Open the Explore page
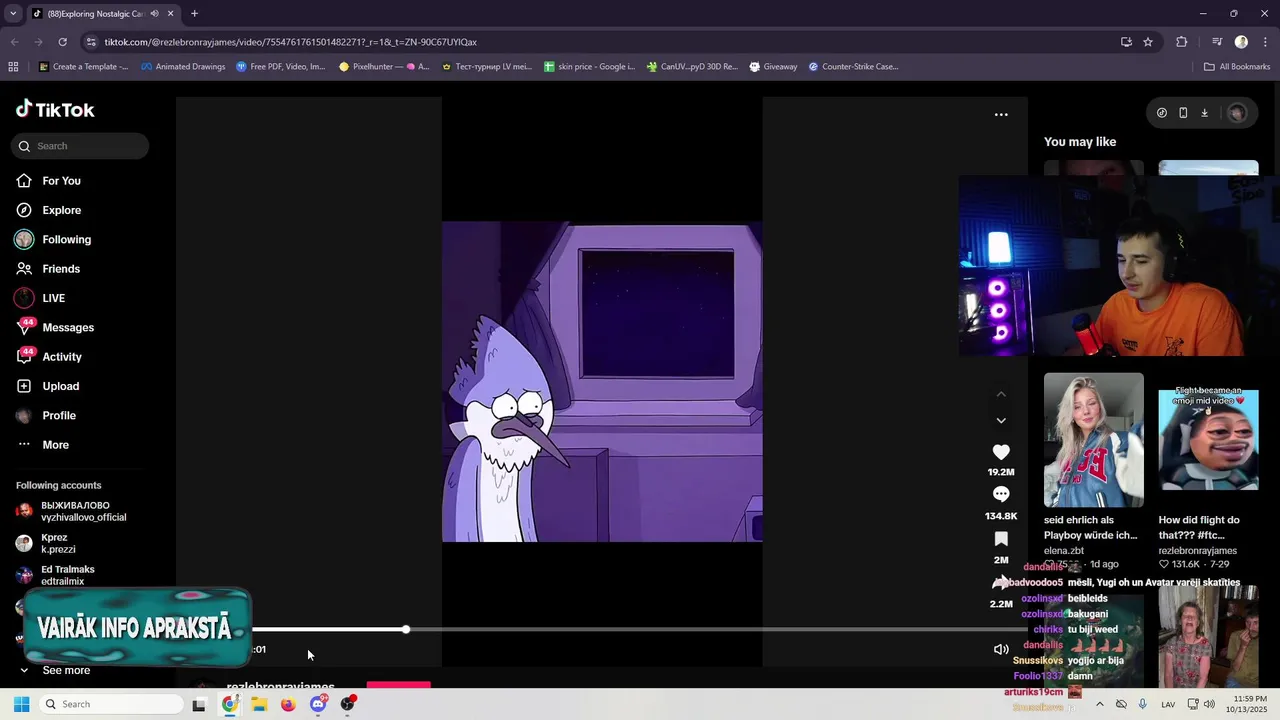 point(62,210)
